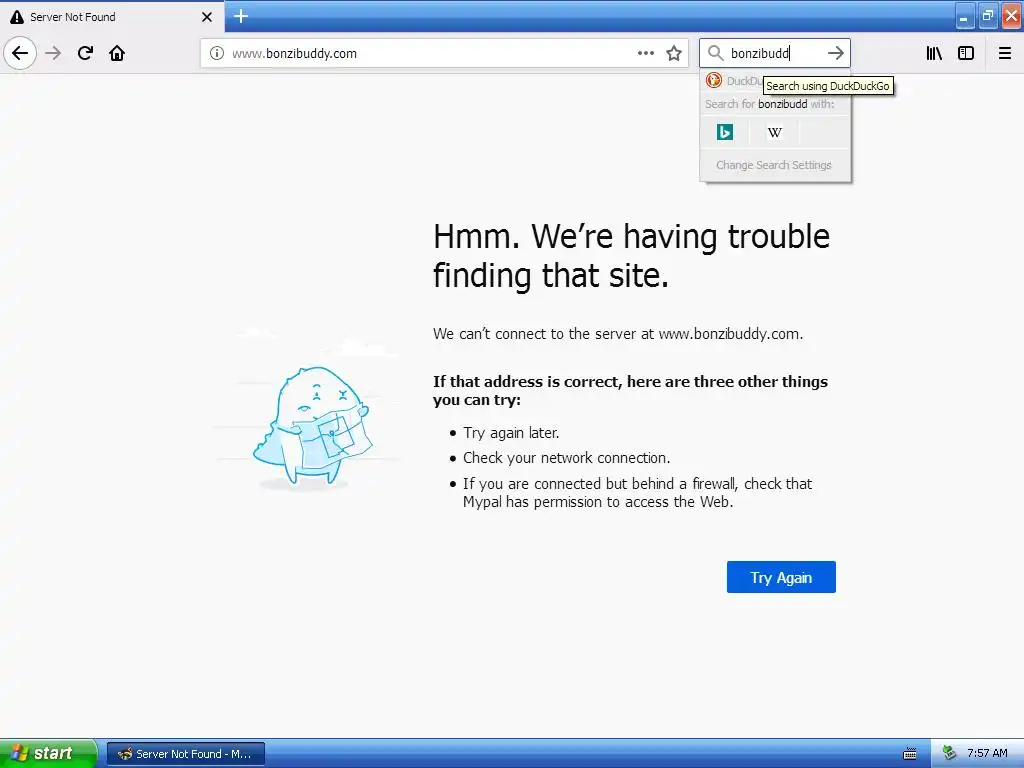Open the Windows start menu
The height and width of the screenshot is (768, 1024).
coord(48,754)
